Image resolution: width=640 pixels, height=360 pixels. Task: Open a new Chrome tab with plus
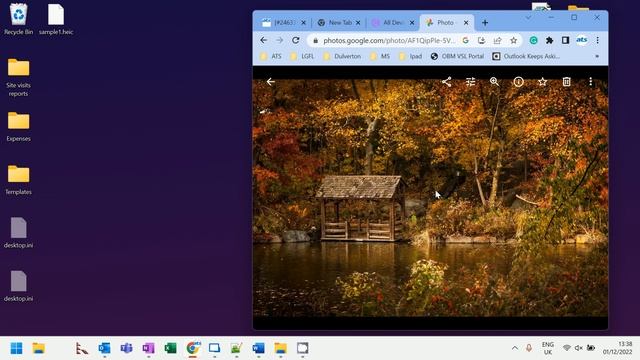click(x=485, y=23)
